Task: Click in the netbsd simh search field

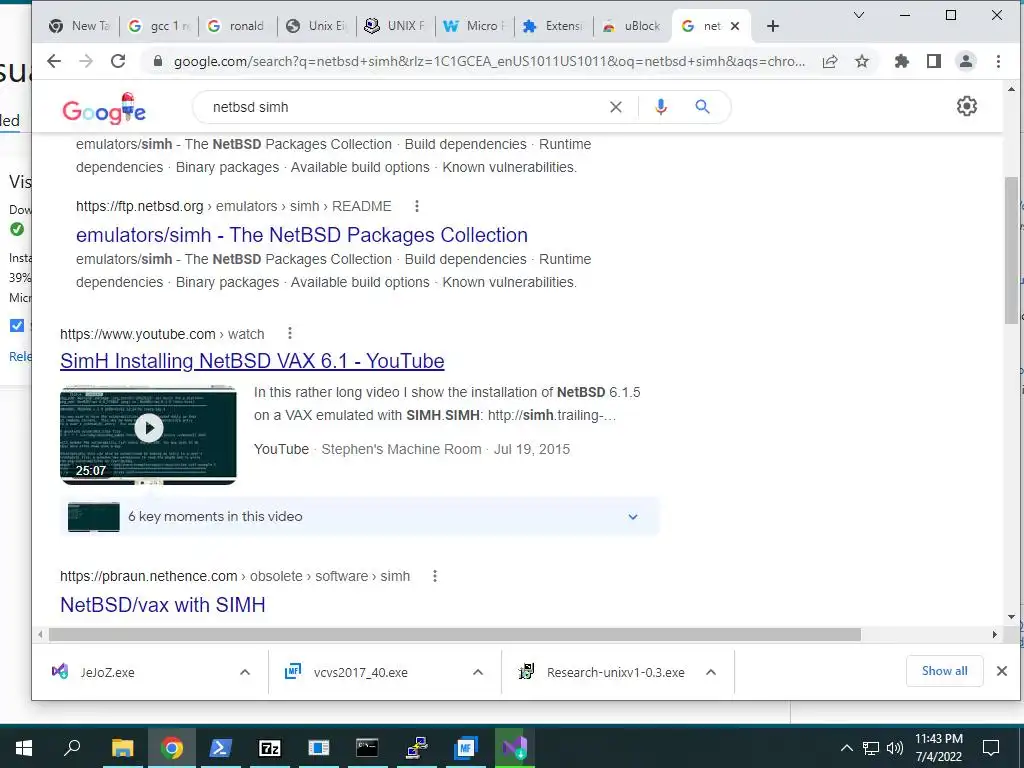Action: pos(405,107)
